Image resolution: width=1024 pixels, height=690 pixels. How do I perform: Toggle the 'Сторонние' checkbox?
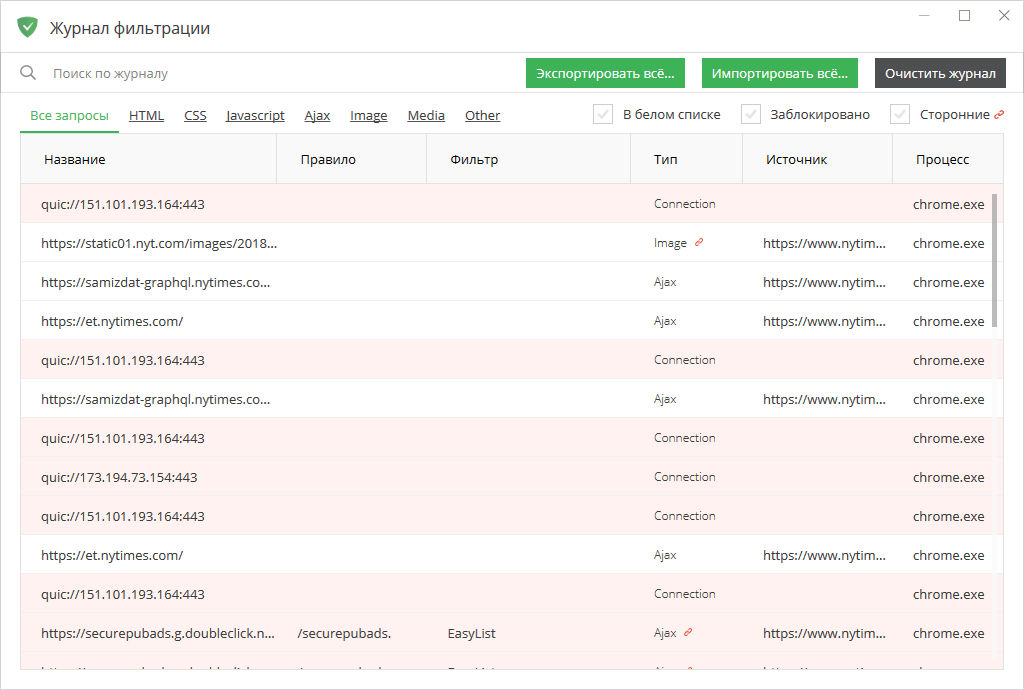pos(900,114)
